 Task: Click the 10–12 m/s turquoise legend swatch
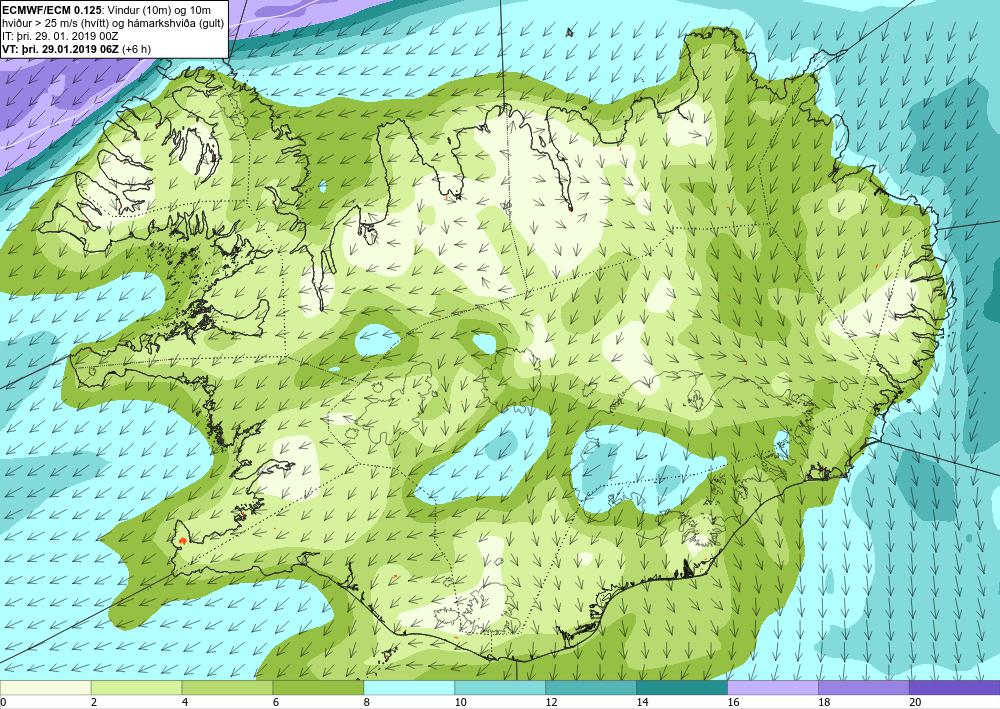[x=500, y=688]
